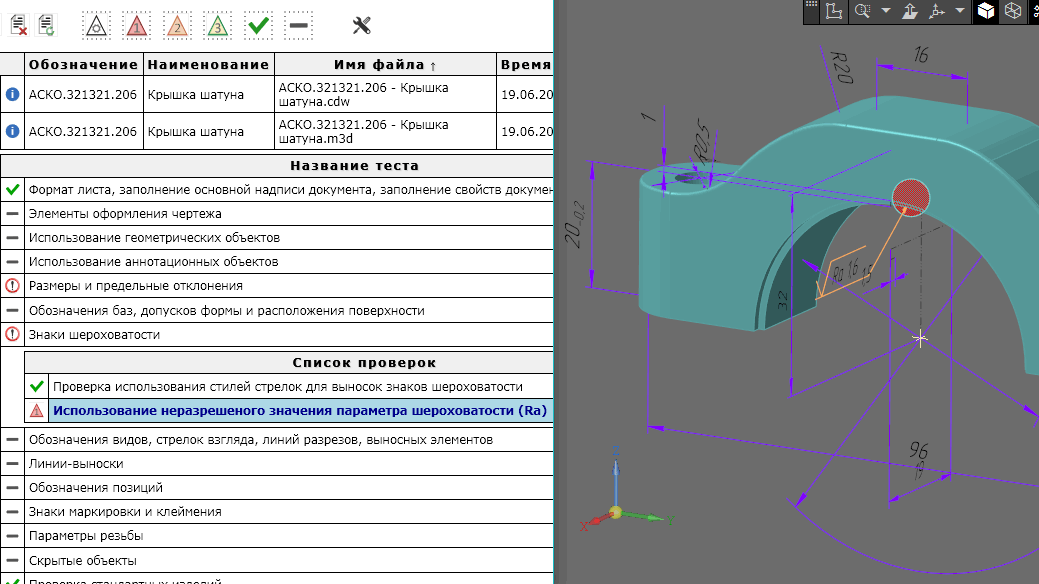Toggle the level 1 red triangle error filter
The image size is (1039, 584).
137,25
